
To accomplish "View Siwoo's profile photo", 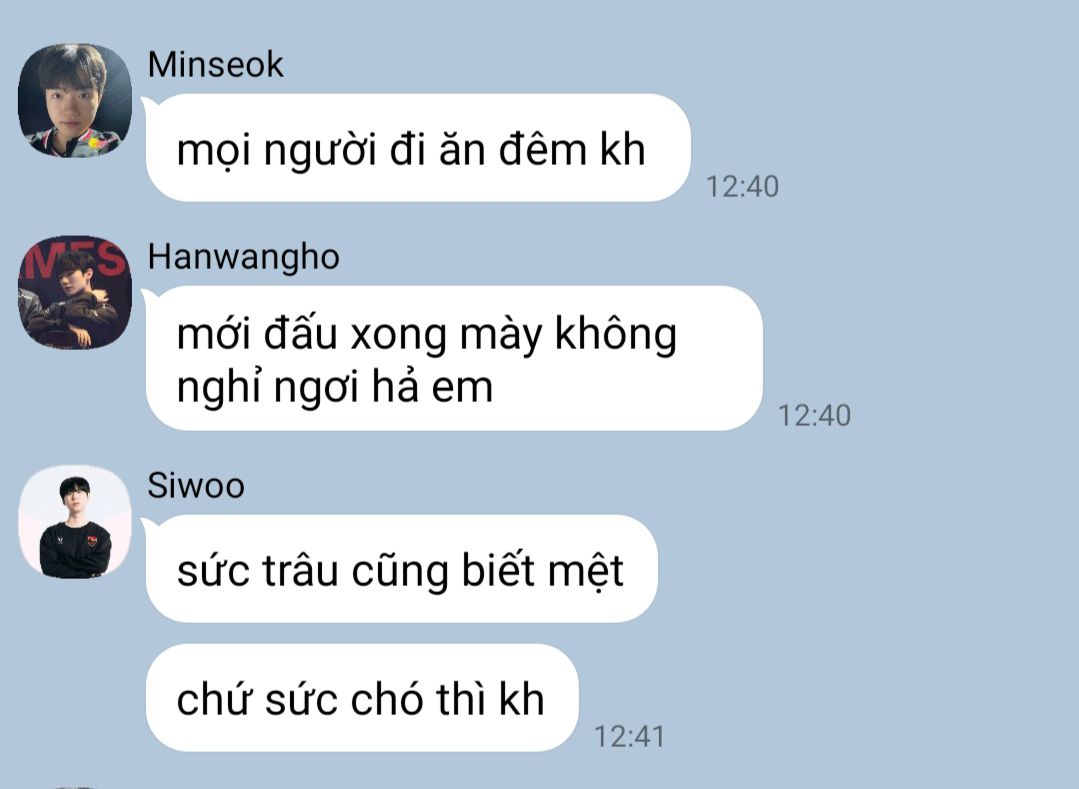I will (x=74, y=522).
